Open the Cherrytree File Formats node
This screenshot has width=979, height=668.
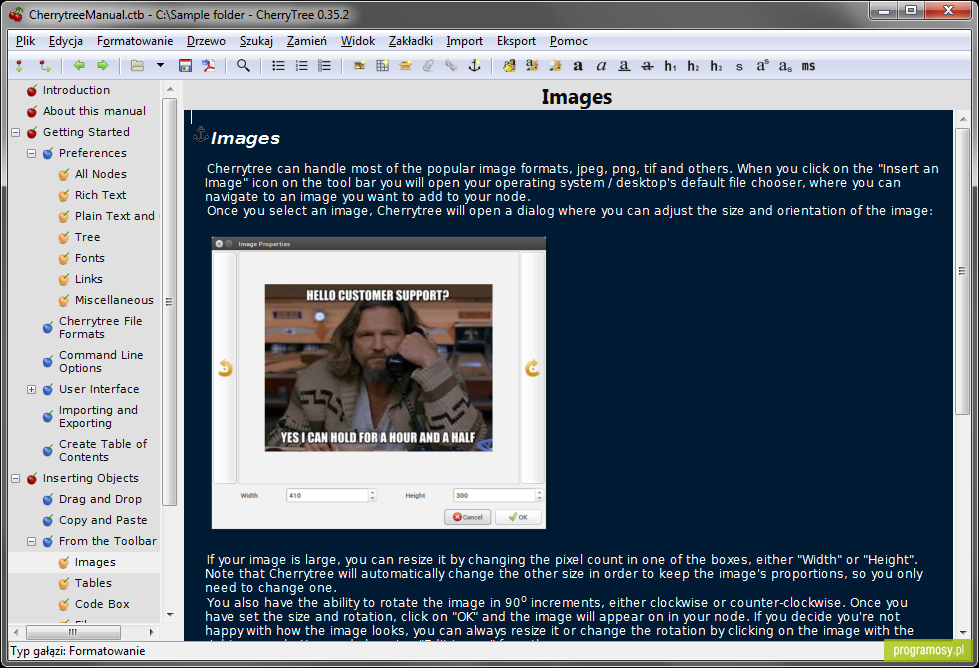coord(101,328)
